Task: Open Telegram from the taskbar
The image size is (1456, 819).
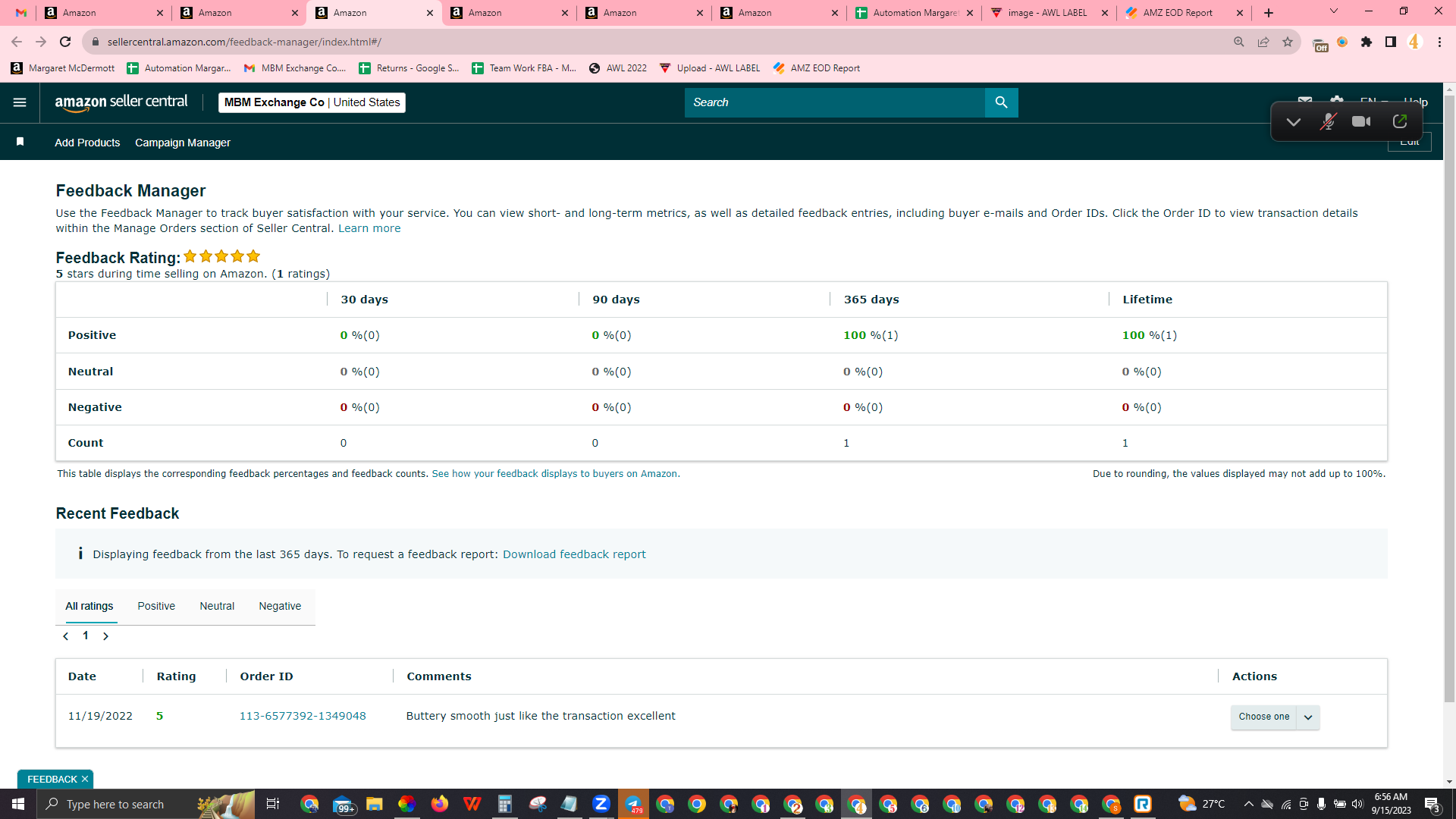Action: click(x=633, y=804)
